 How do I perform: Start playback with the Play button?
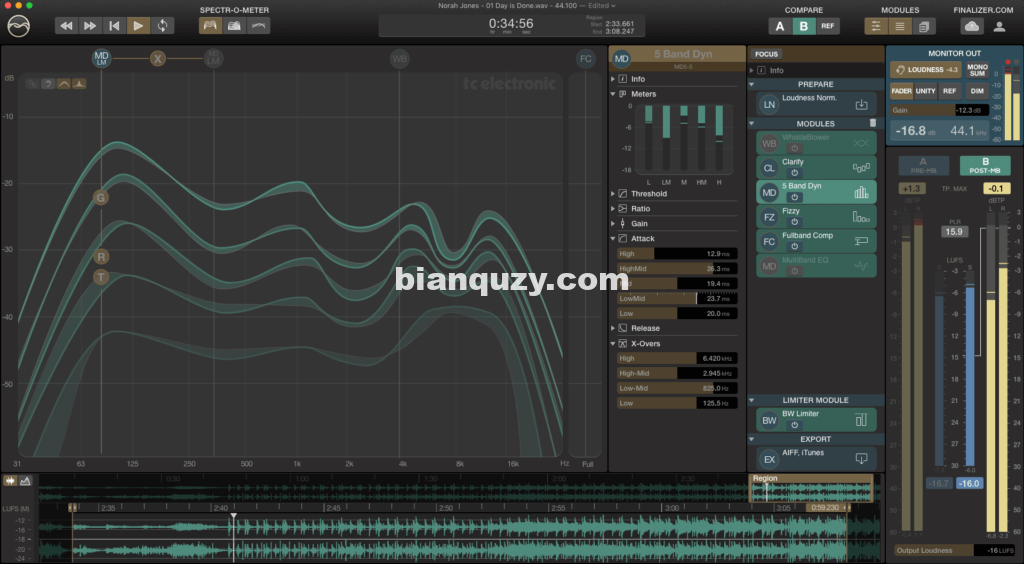click(138, 25)
